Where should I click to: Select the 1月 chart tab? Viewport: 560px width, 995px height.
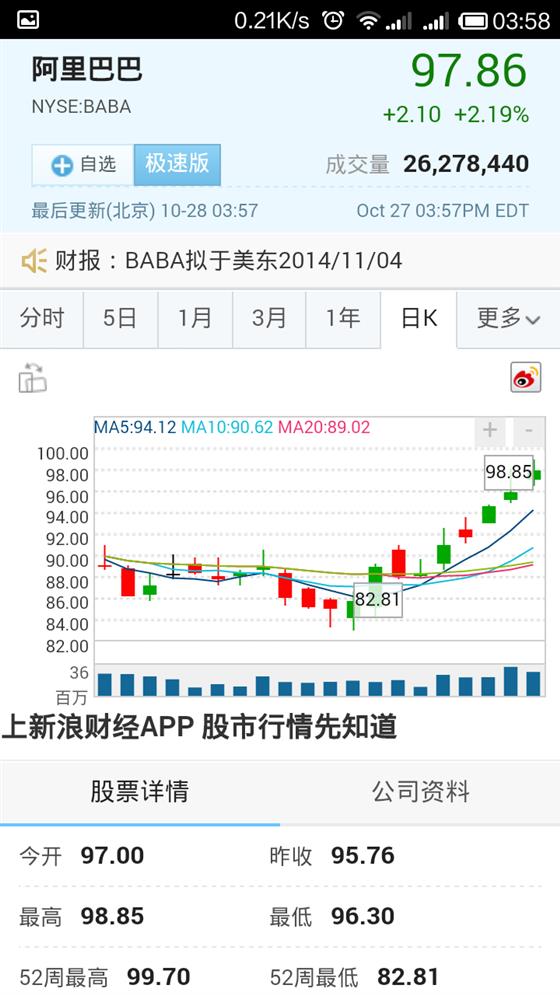click(194, 318)
